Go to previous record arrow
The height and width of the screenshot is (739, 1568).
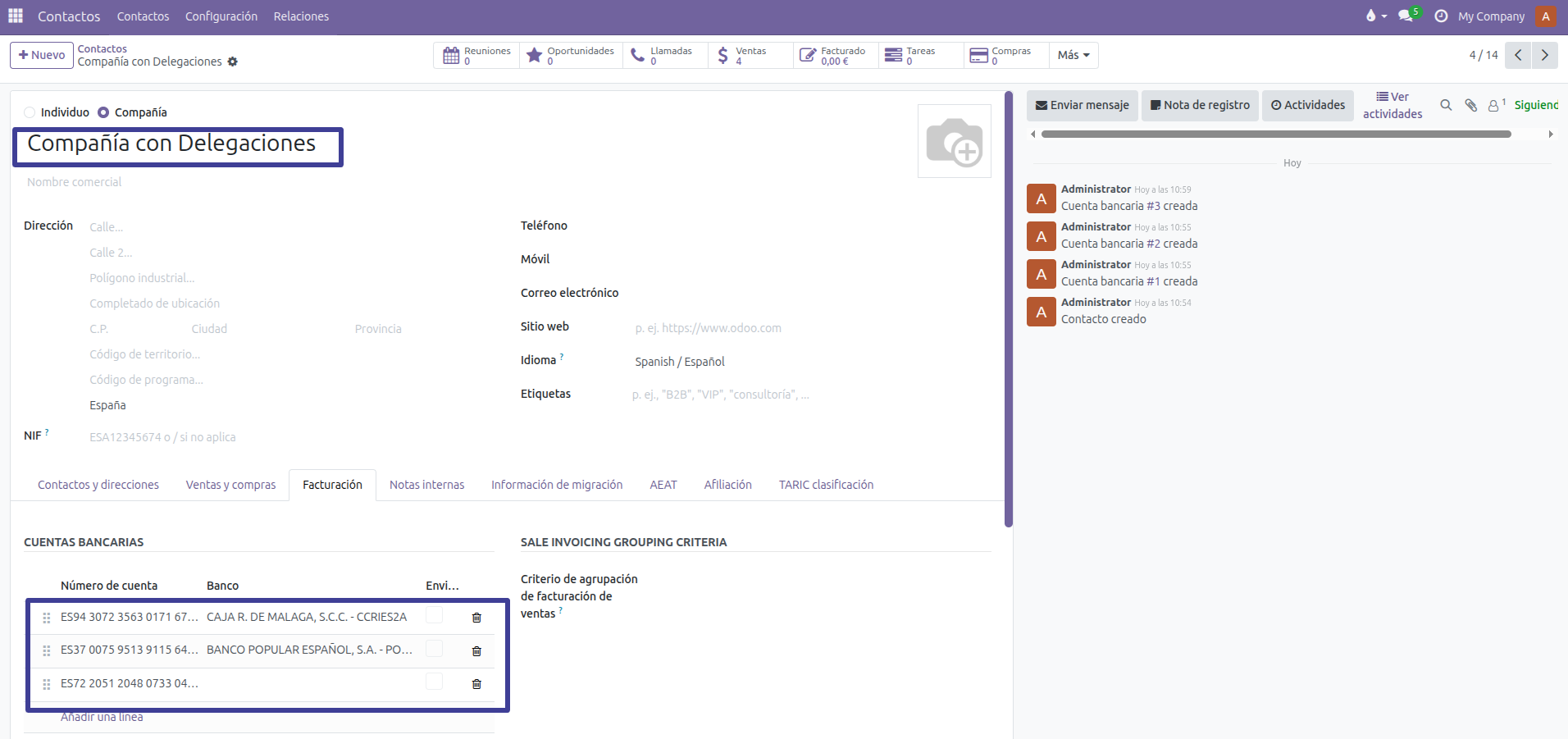tap(1519, 55)
